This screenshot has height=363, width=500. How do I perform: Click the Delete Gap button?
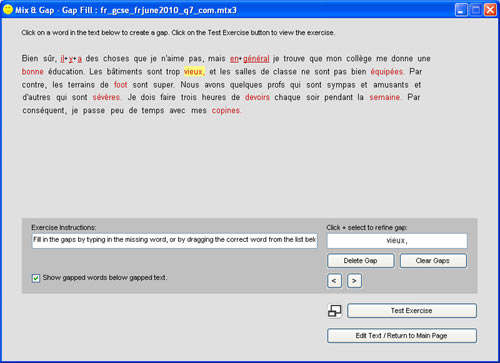[x=361, y=261]
